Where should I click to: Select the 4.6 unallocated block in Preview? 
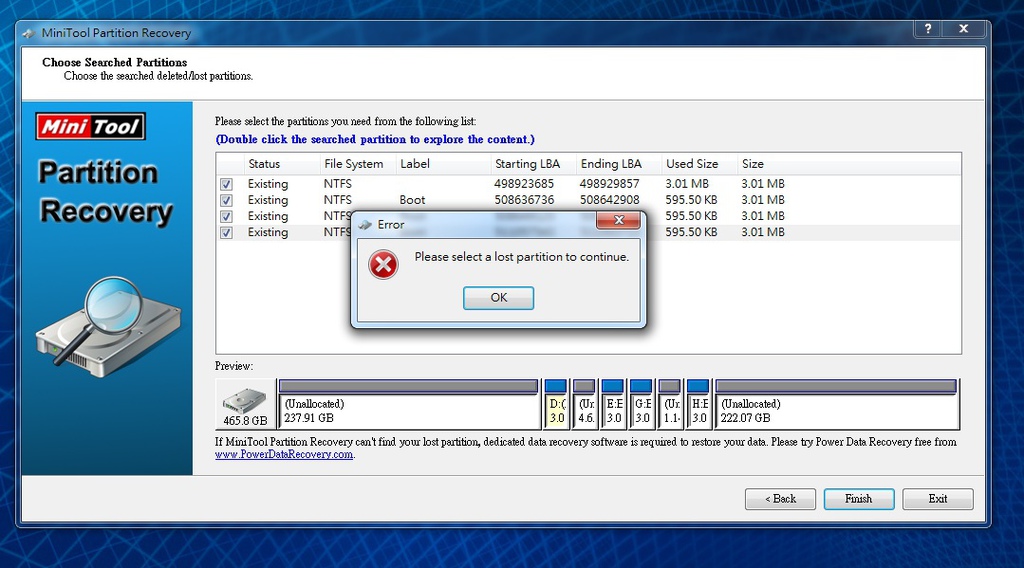[584, 404]
